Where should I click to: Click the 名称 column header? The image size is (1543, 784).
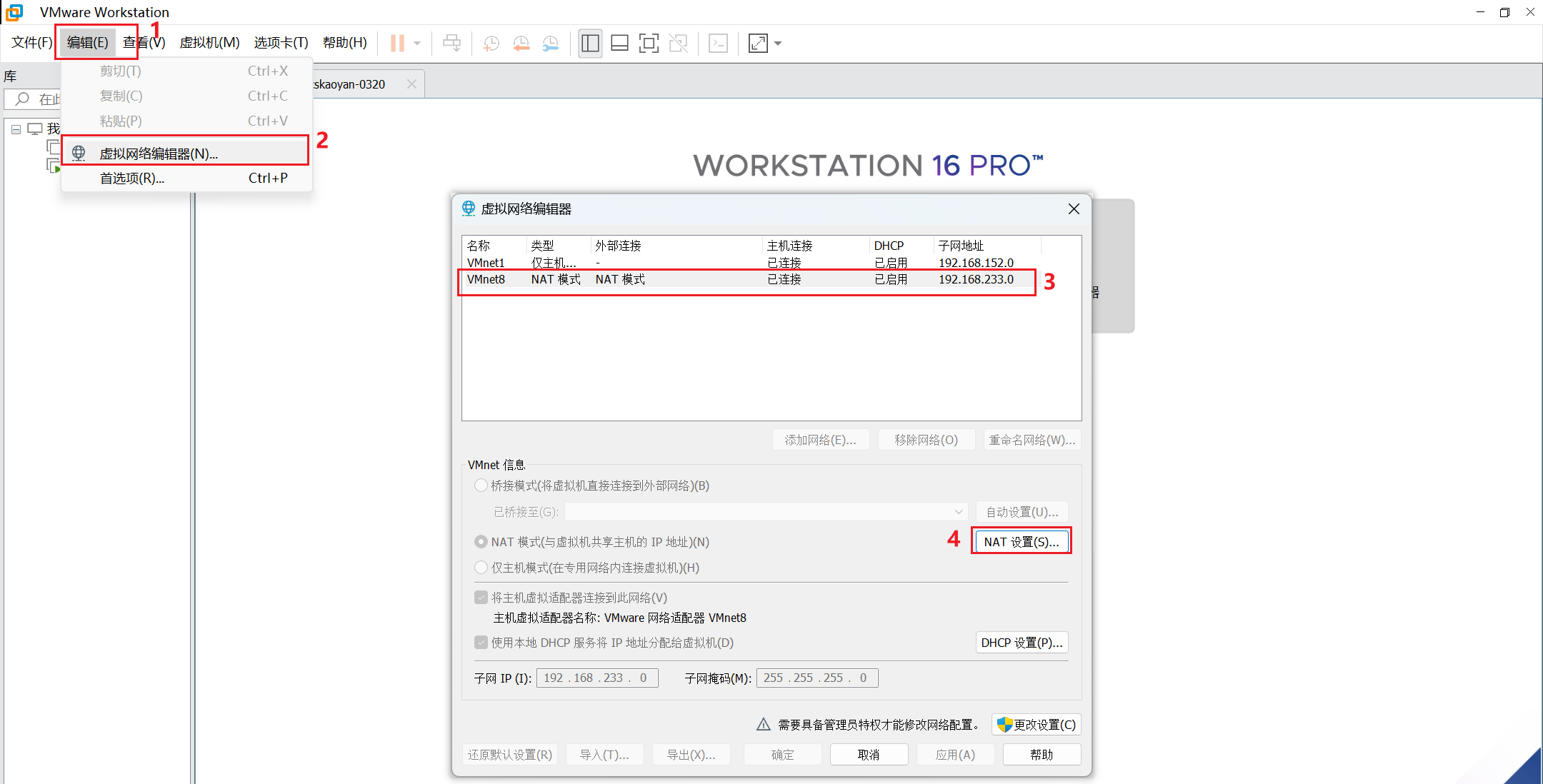(494, 246)
